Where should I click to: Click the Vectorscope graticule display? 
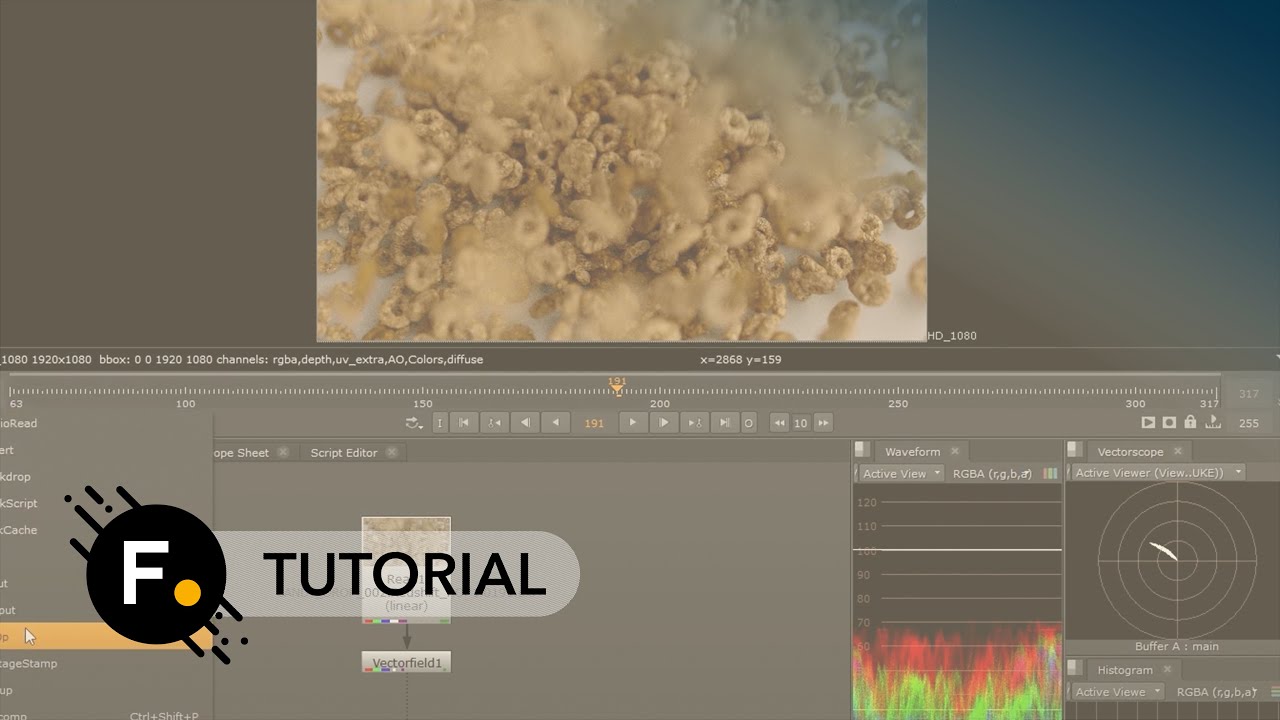click(x=1176, y=560)
